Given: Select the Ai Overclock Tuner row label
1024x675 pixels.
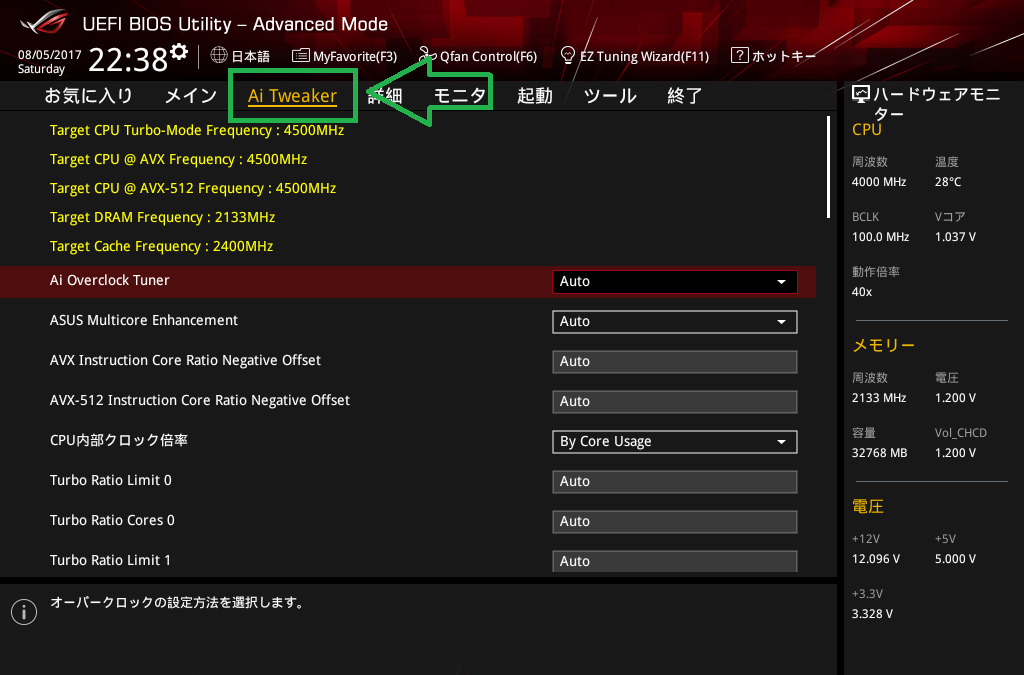Looking at the screenshot, I should coord(110,281).
